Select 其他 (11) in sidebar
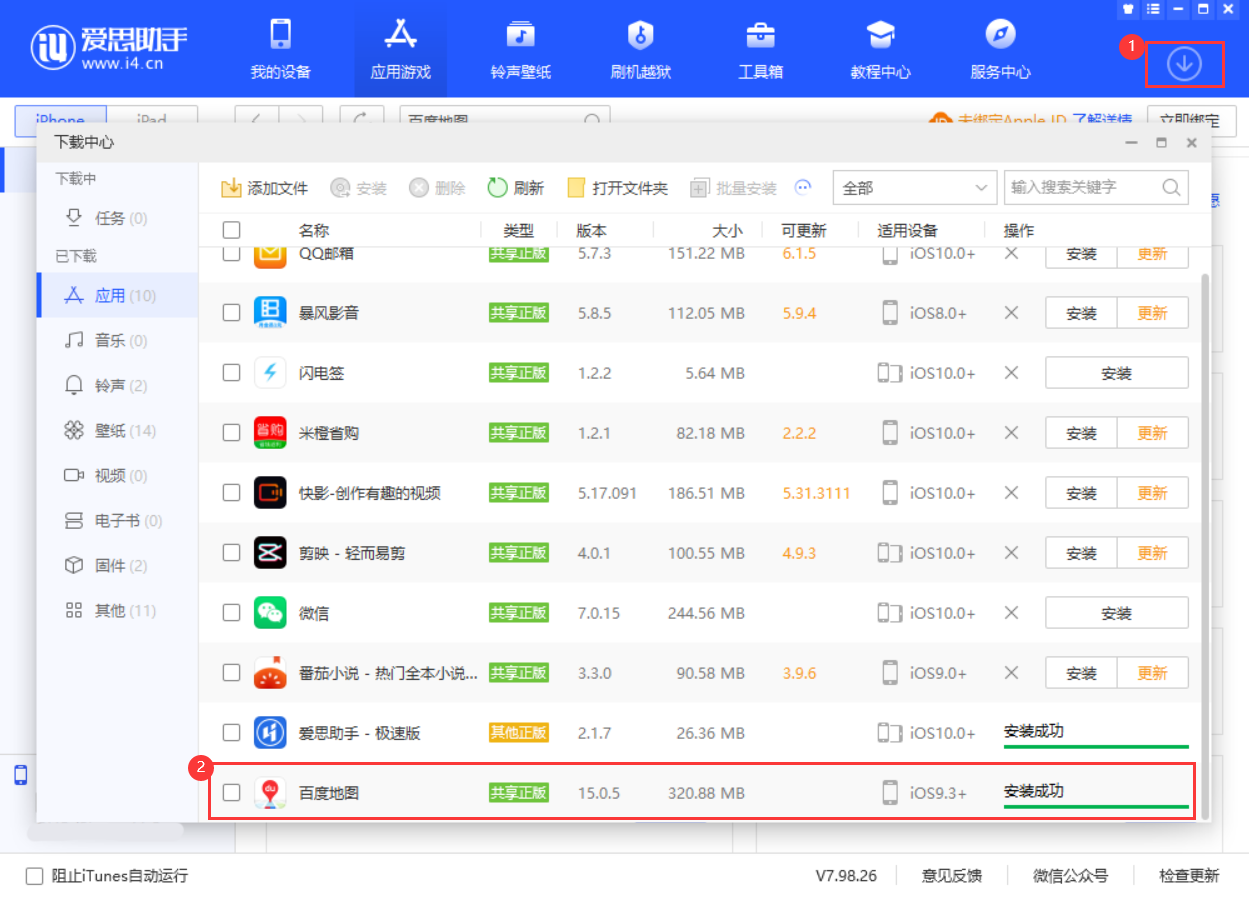Viewport: 1249px width, 897px height. point(118,611)
